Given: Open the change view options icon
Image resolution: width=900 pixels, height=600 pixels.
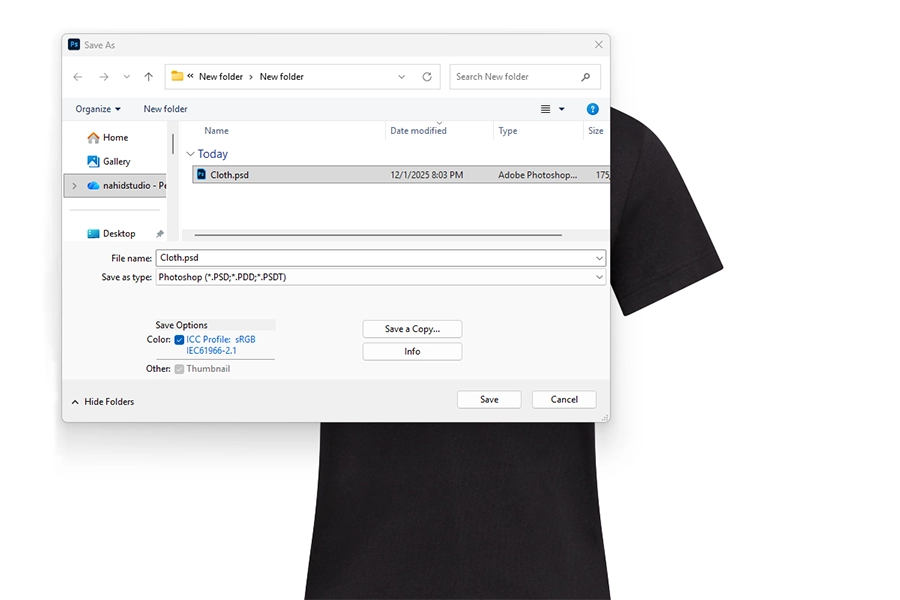Looking at the screenshot, I should (x=544, y=108).
